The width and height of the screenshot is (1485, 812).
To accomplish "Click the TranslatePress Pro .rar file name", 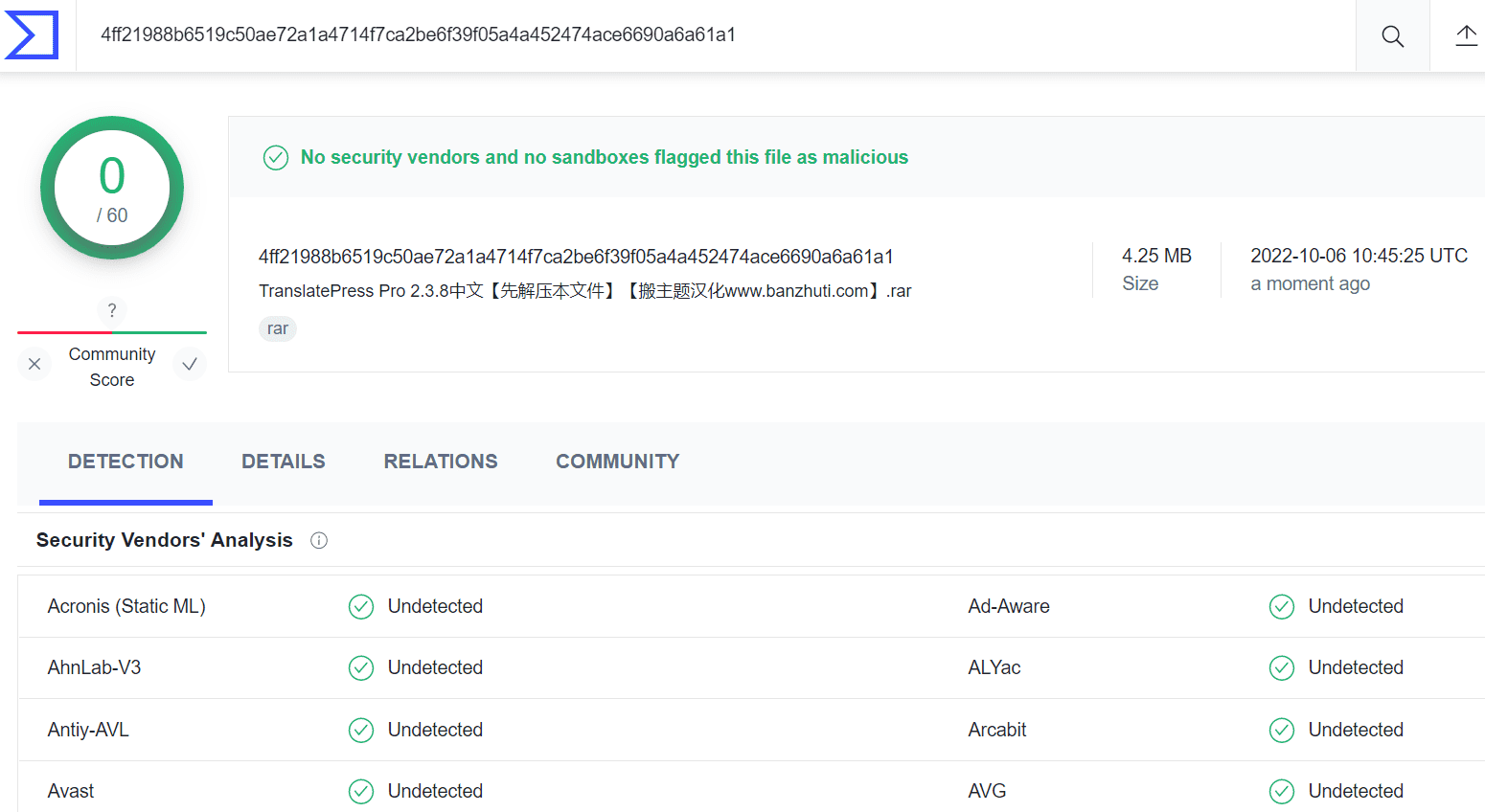I will pos(585,291).
